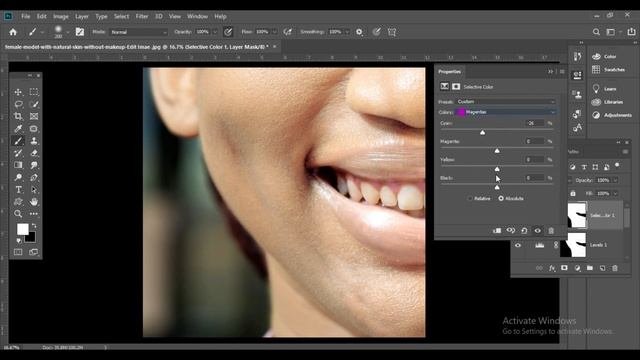This screenshot has width=640, height=360.
Task: Click the foreground color swatch
Action: [22, 229]
